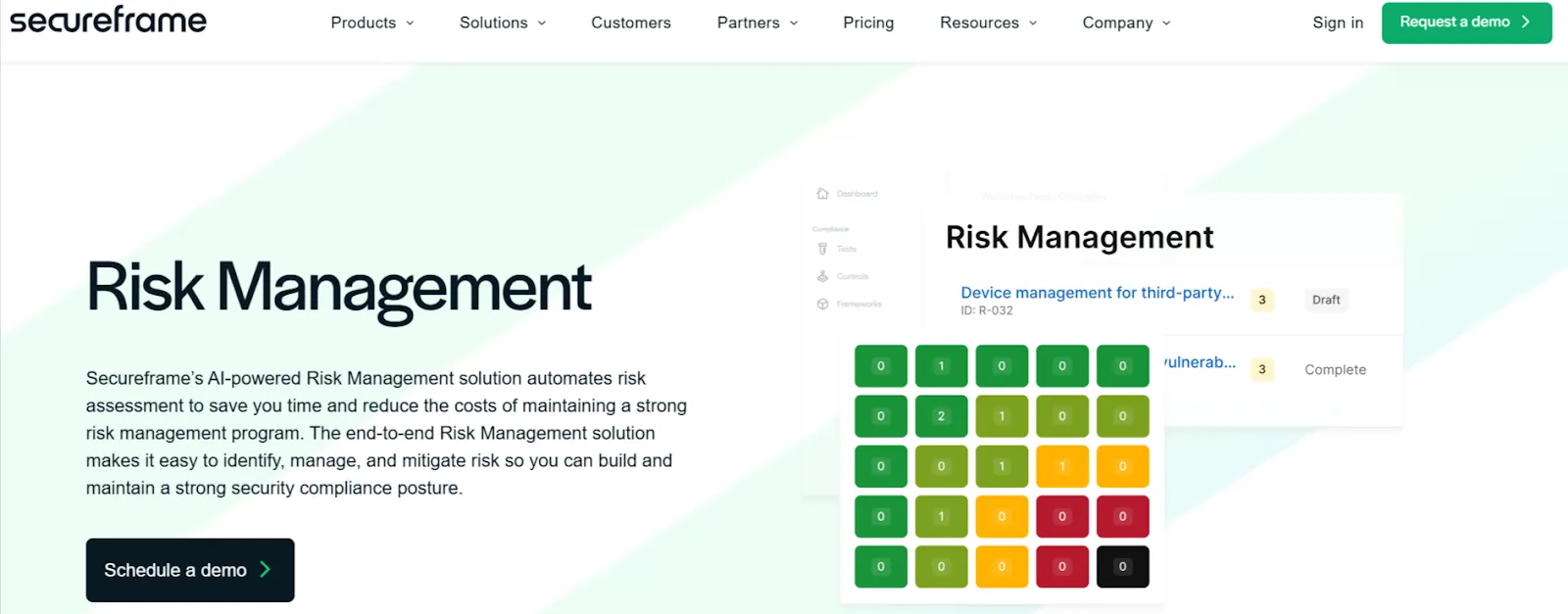Click 'Device management for third-party...' in the preview
Image resolution: width=1568 pixels, height=614 pixels.
pyautogui.click(x=1097, y=293)
